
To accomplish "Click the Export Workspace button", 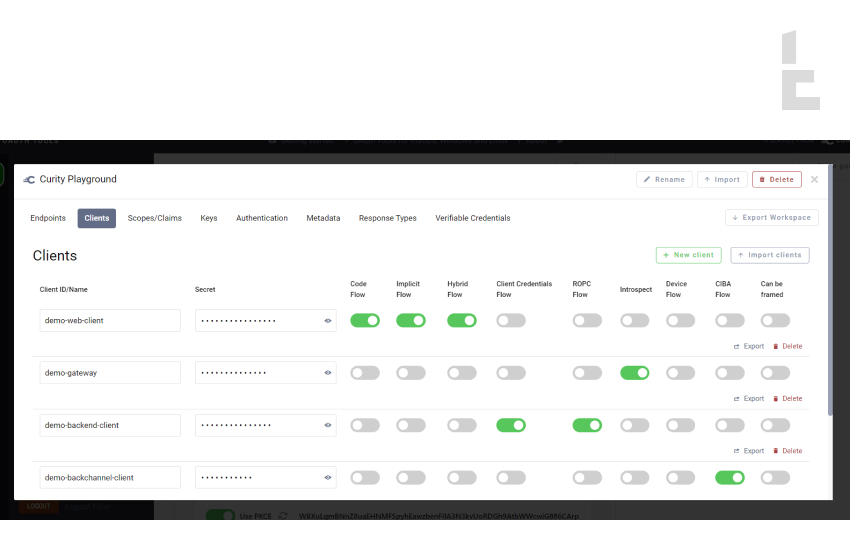I will click(771, 217).
